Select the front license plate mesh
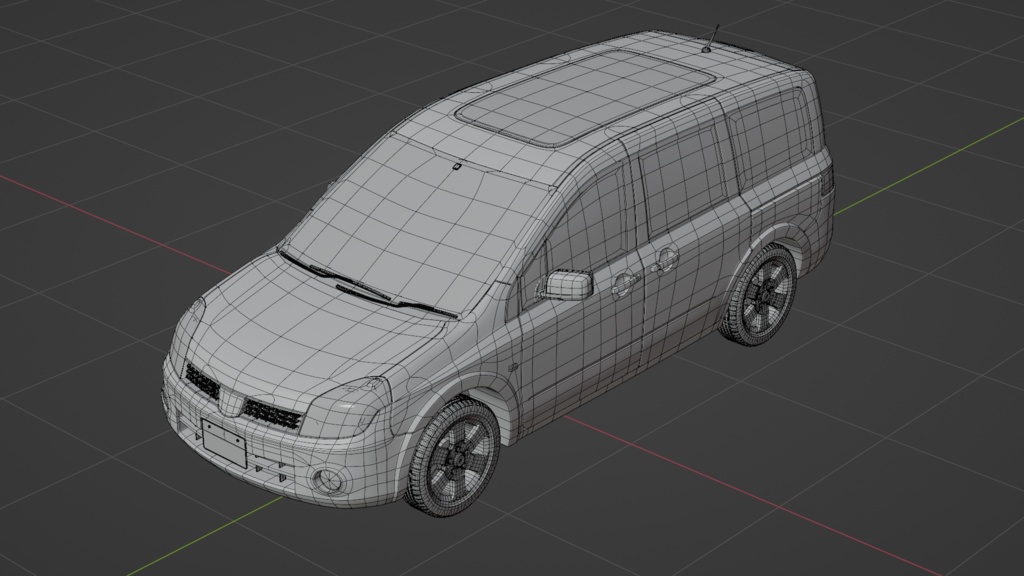 [x=224, y=443]
